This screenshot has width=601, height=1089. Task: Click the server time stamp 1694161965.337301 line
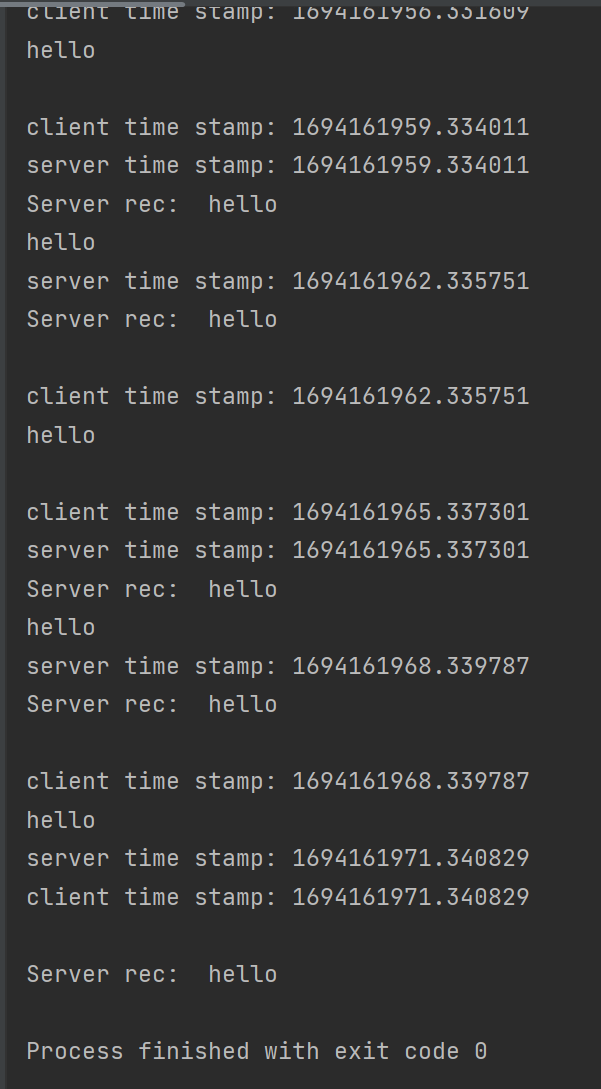(x=277, y=550)
